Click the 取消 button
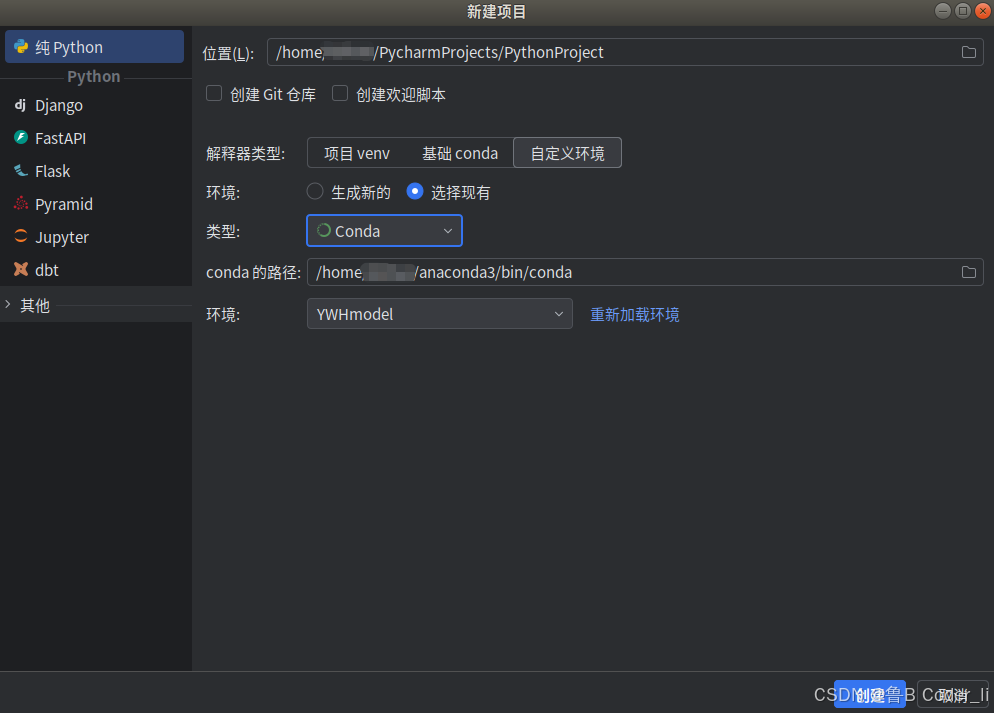Viewport: 994px width, 713px height. 953,694
